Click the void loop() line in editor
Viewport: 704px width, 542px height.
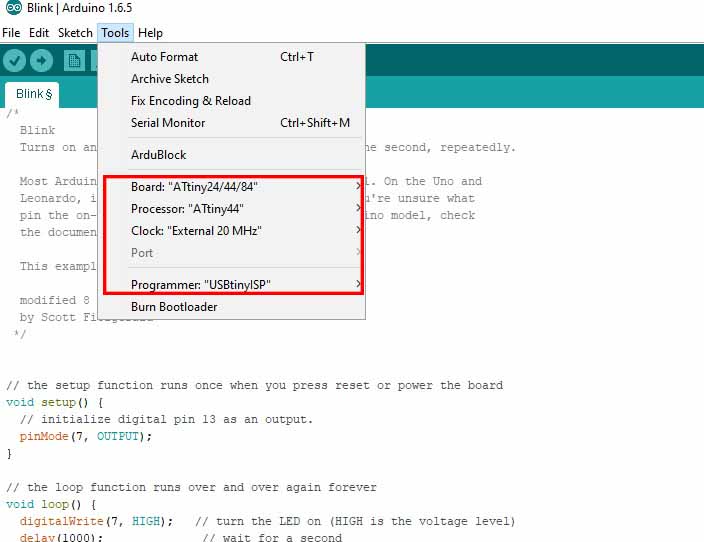51,504
